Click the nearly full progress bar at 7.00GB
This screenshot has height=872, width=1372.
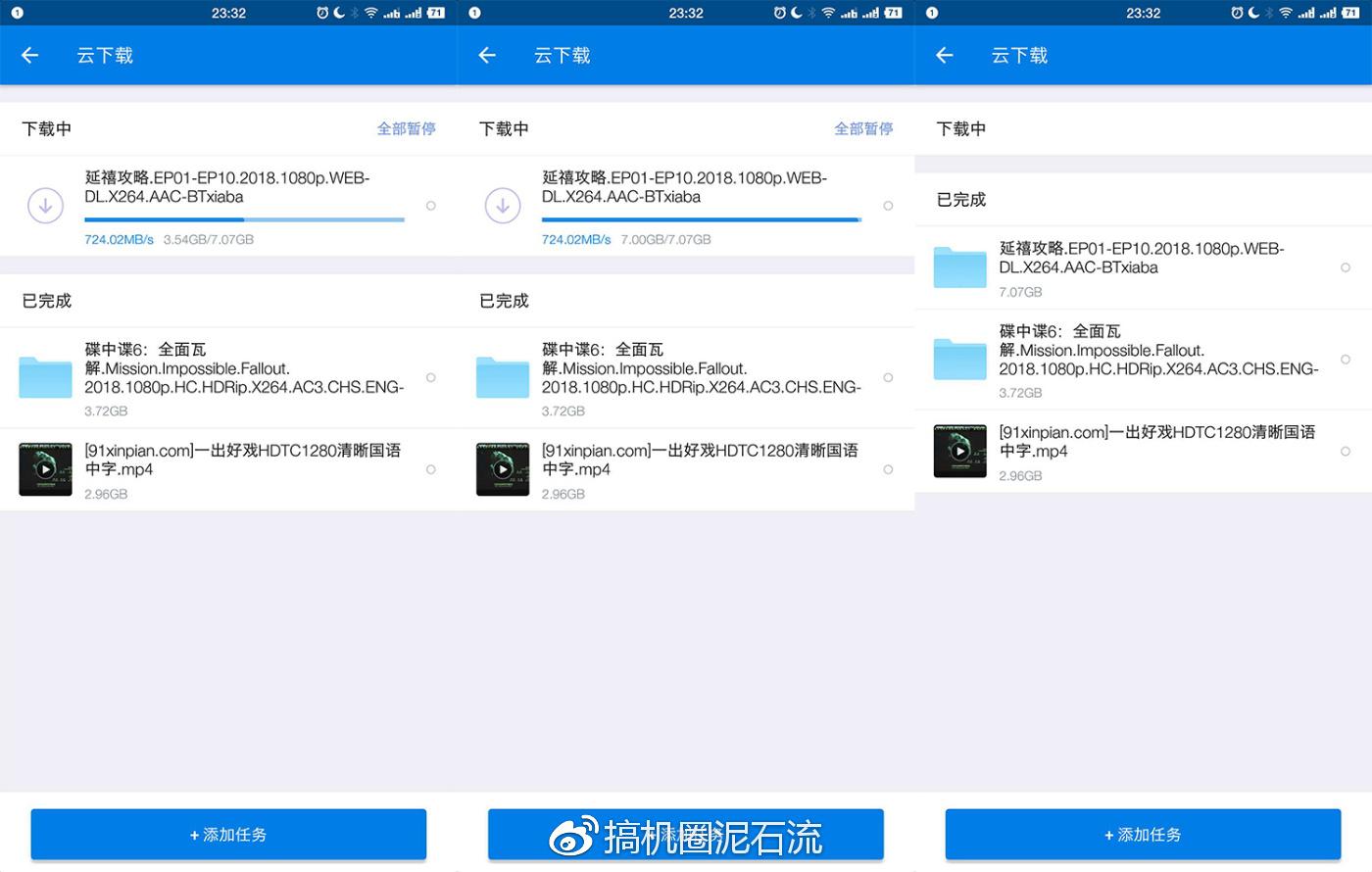pyautogui.click(x=702, y=219)
